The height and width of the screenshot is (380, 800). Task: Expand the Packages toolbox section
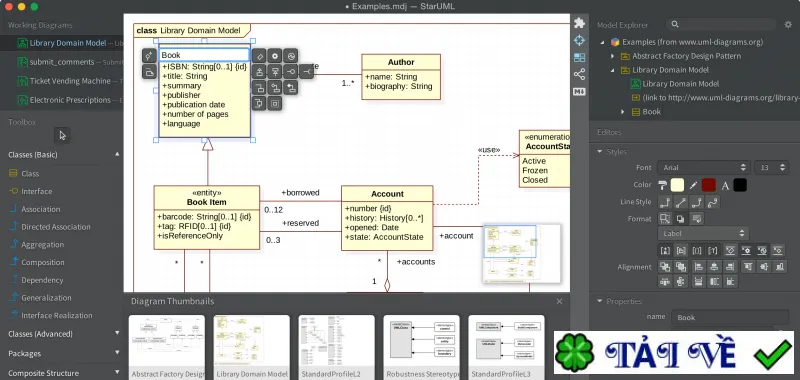(117, 353)
